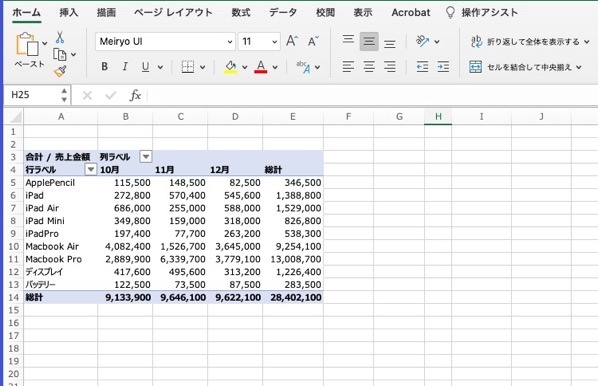Decrease font size with small A
Viewport: 598px width, 386px height.
tap(313, 41)
